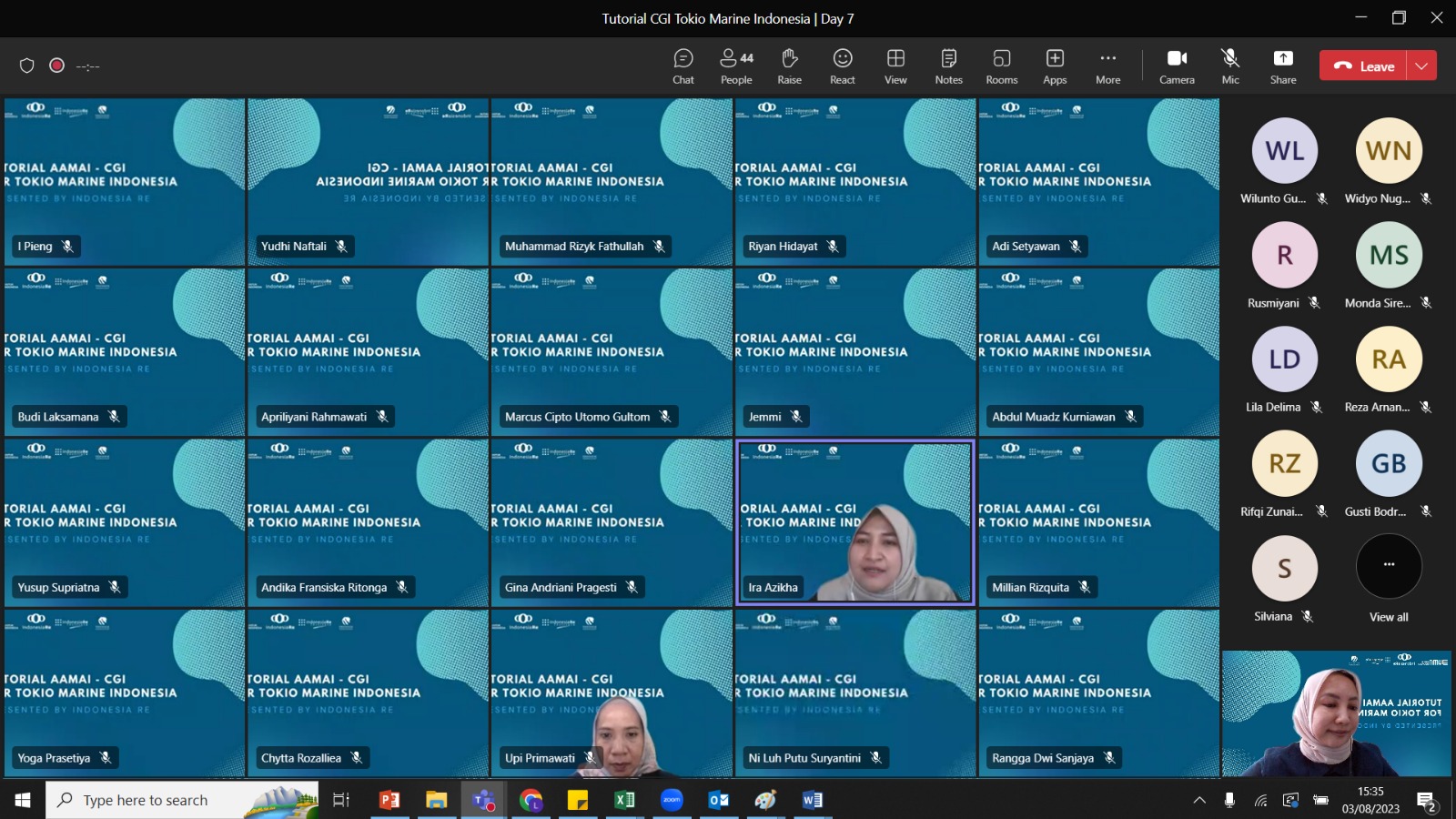Open the More options menu
Screen dimensions: 1456x819
click(x=1107, y=66)
